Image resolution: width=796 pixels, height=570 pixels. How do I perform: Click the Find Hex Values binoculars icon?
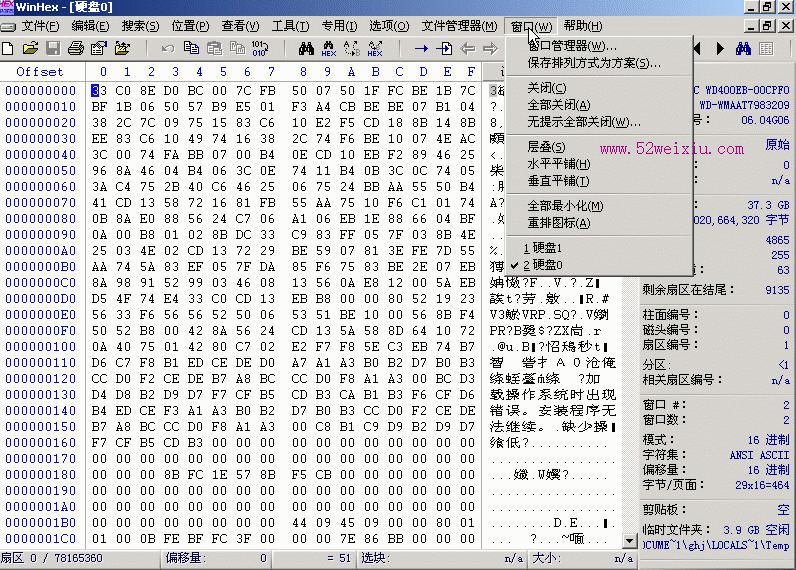[329, 49]
